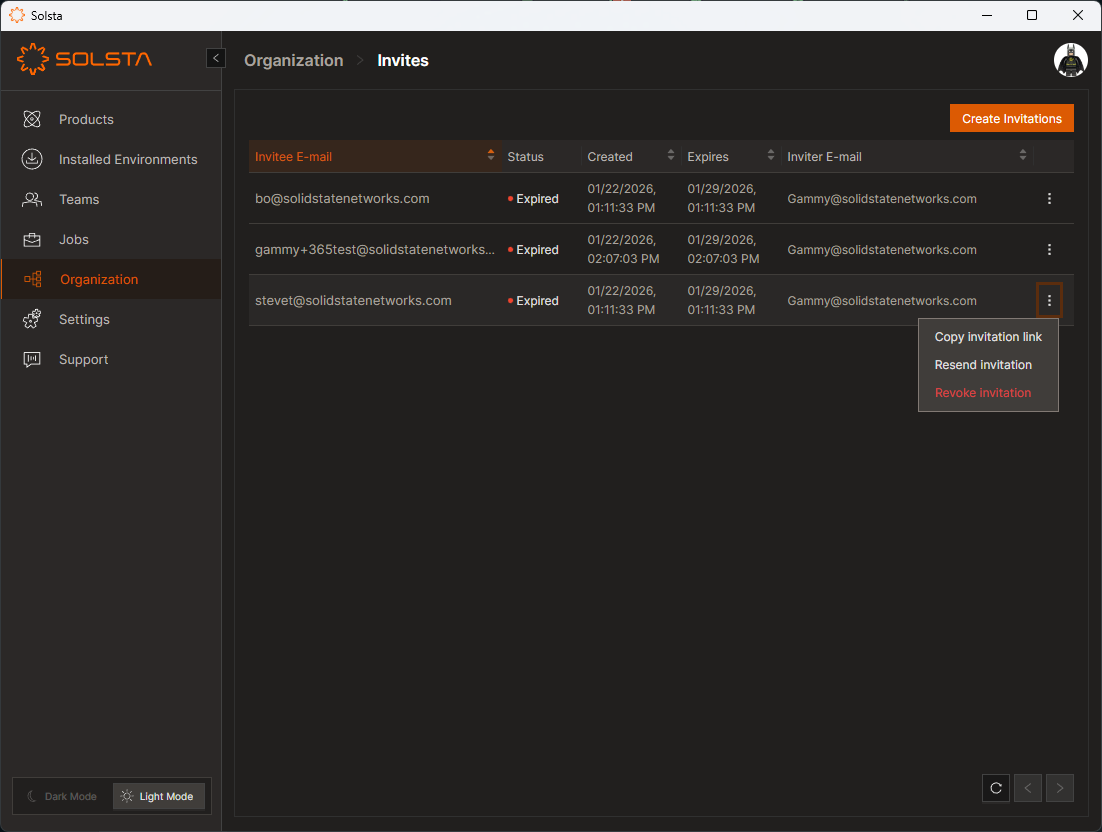The width and height of the screenshot is (1102, 832).
Task: Click the Support chat icon
Action: coord(32,360)
